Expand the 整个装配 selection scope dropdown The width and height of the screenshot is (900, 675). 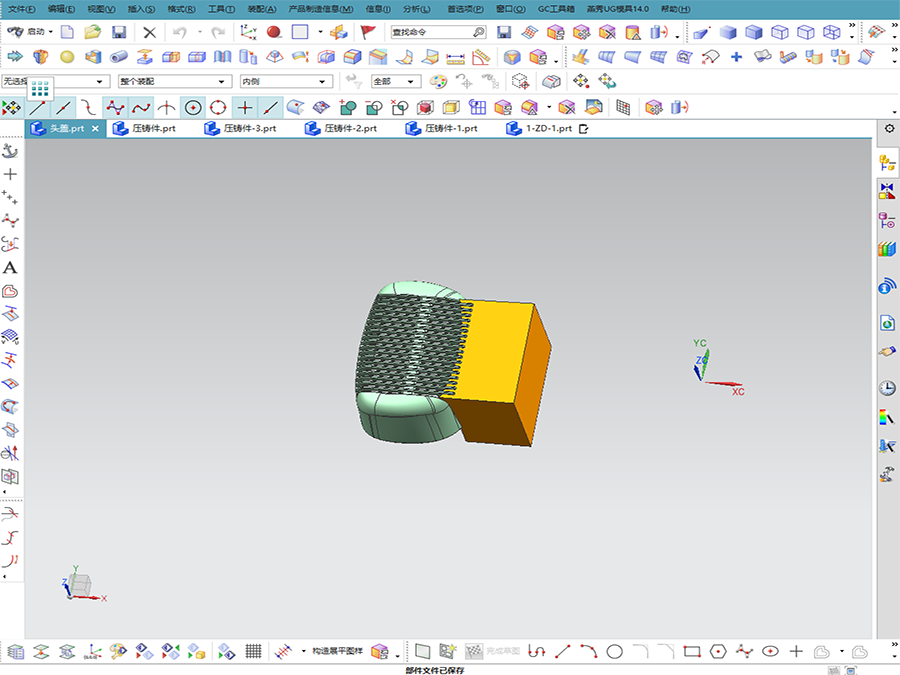(222, 82)
